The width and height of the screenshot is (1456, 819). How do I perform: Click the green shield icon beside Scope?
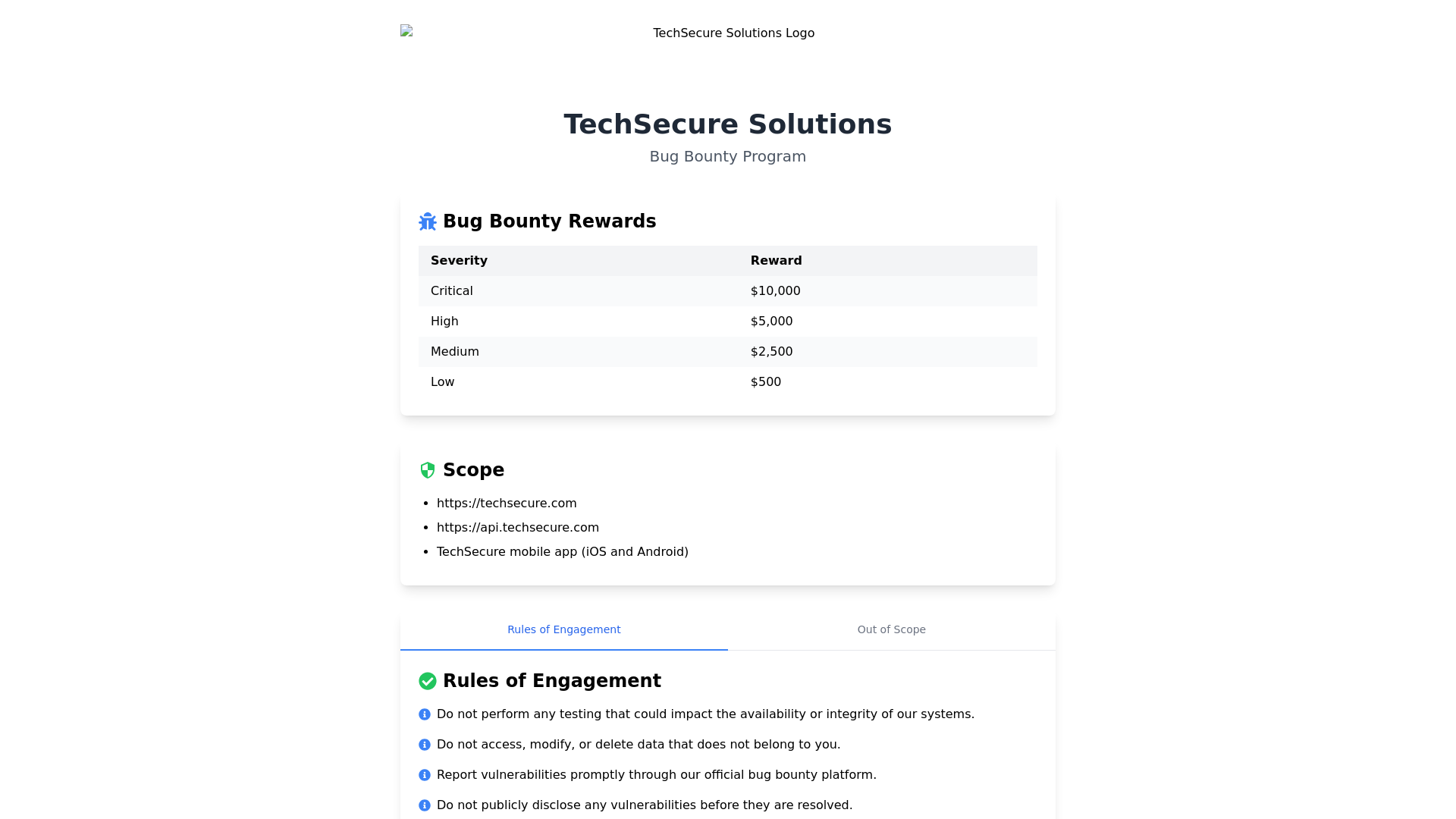(x=428, y=470)
